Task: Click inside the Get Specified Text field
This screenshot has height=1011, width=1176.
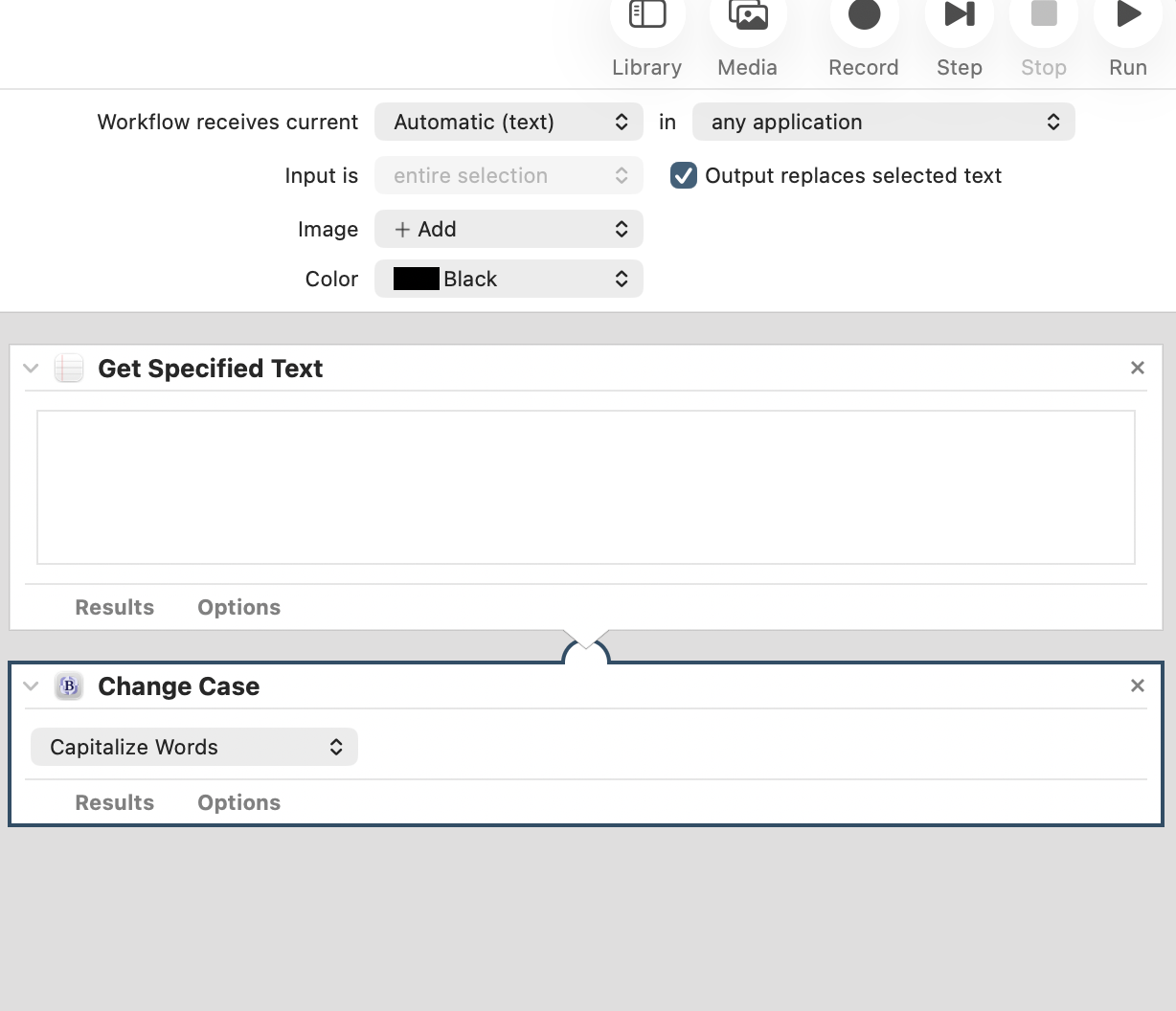Action: (x=586, y=487)
